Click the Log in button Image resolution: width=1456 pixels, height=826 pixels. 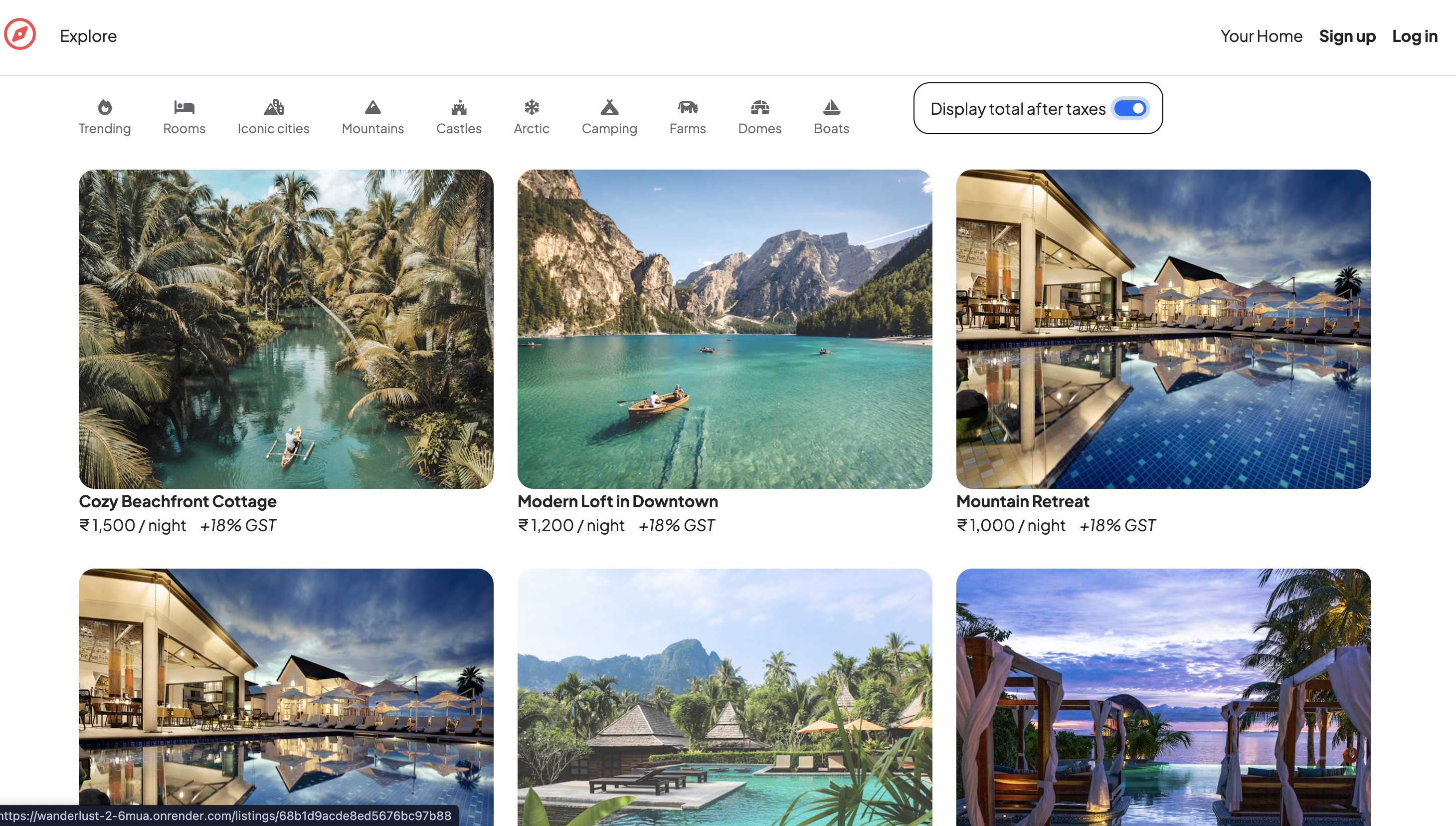click(1415, 36)
